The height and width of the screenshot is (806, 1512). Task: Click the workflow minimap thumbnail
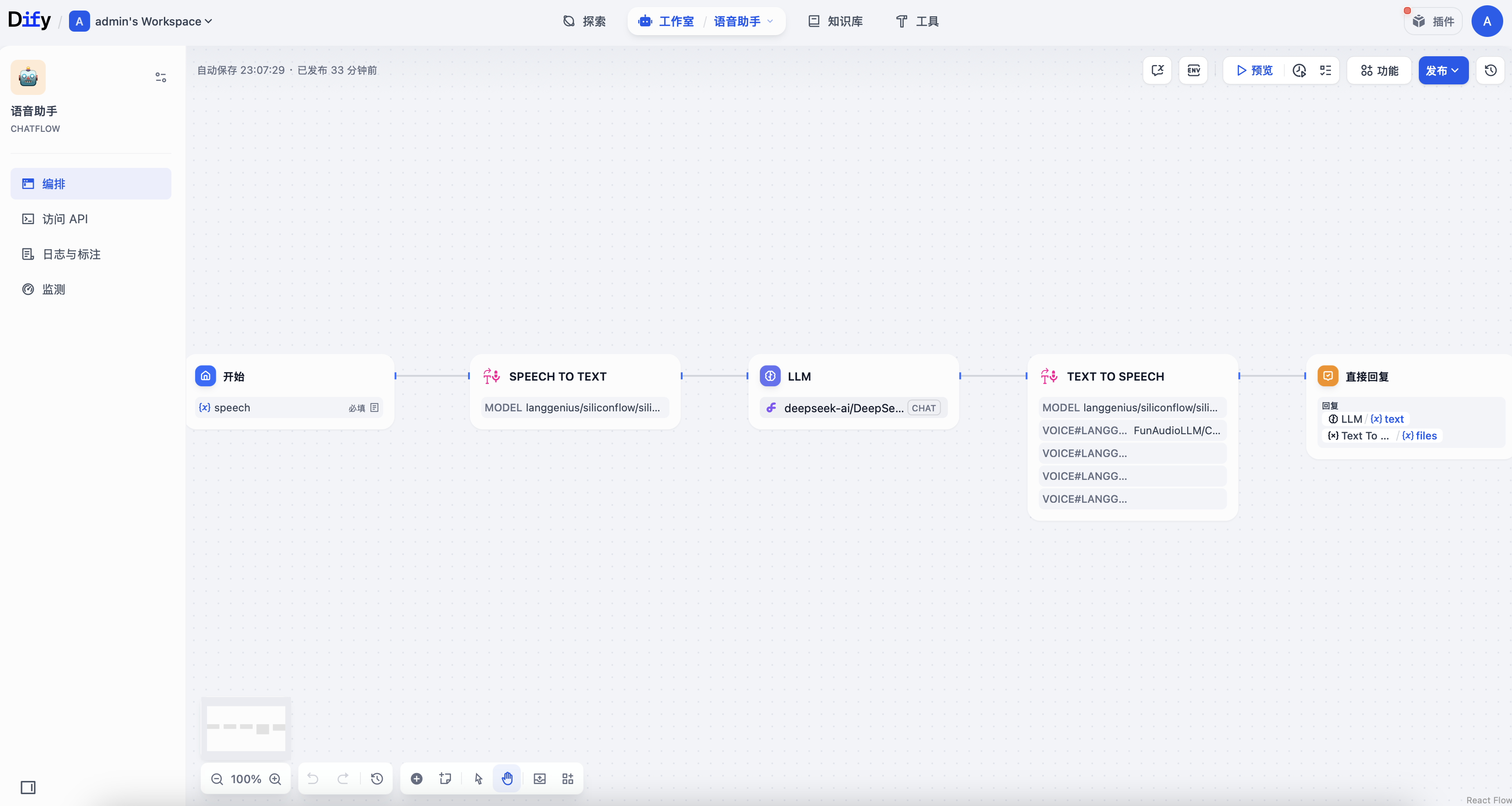246,728
